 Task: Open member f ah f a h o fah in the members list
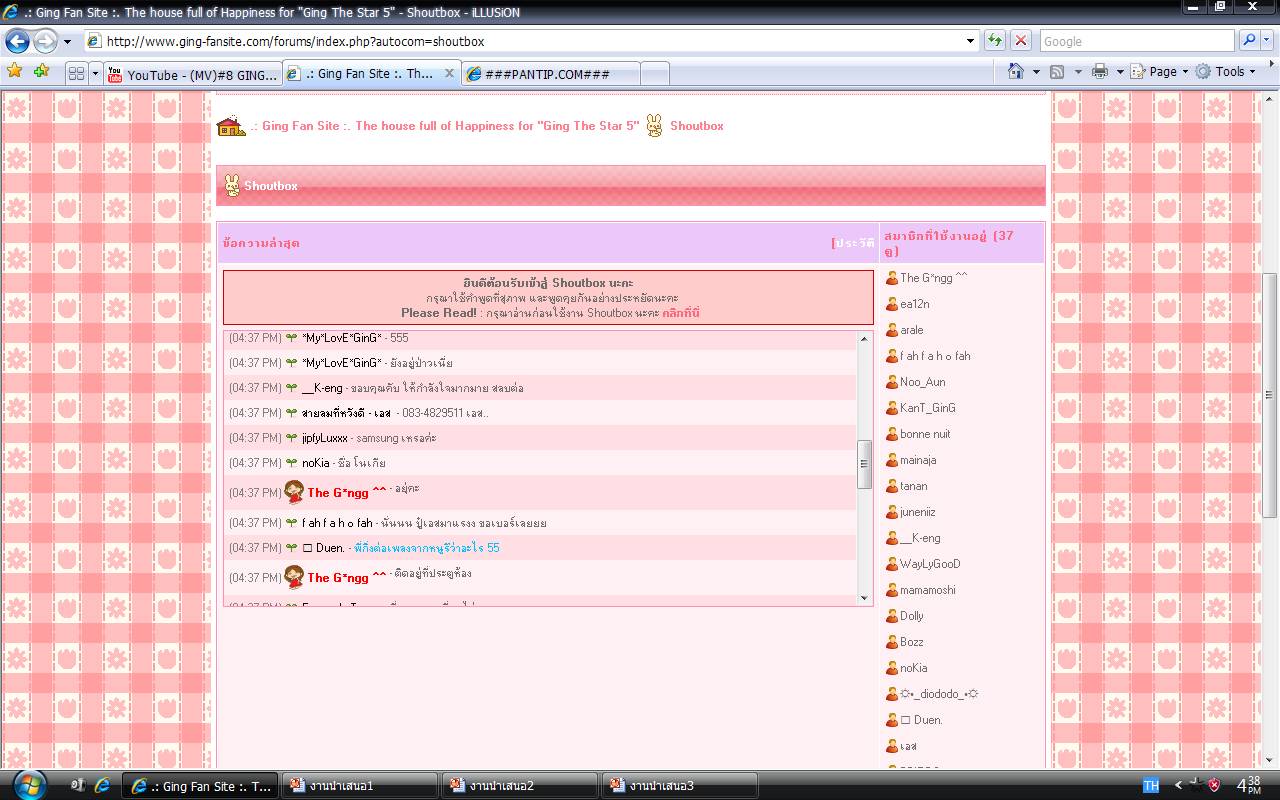click(935, 356)
